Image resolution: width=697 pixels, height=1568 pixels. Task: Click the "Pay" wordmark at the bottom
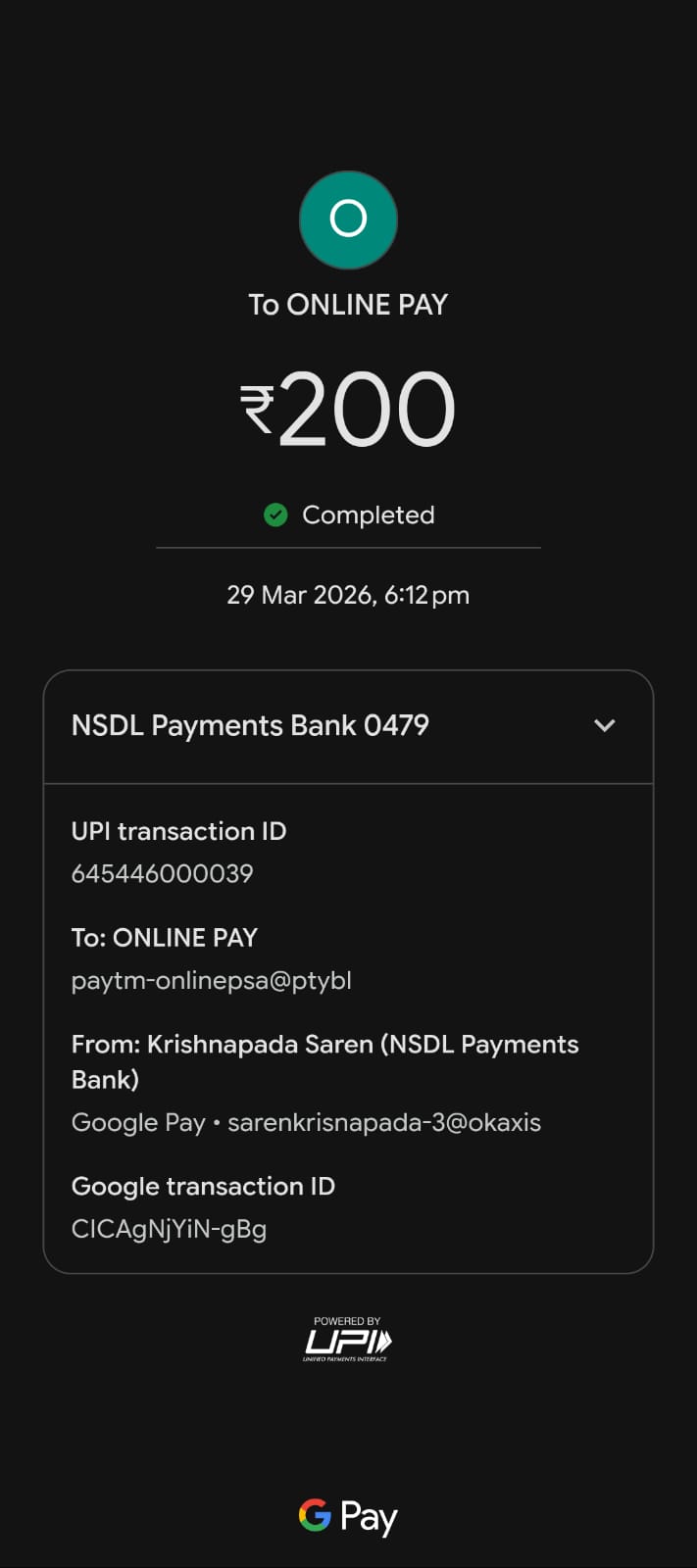369,1517
